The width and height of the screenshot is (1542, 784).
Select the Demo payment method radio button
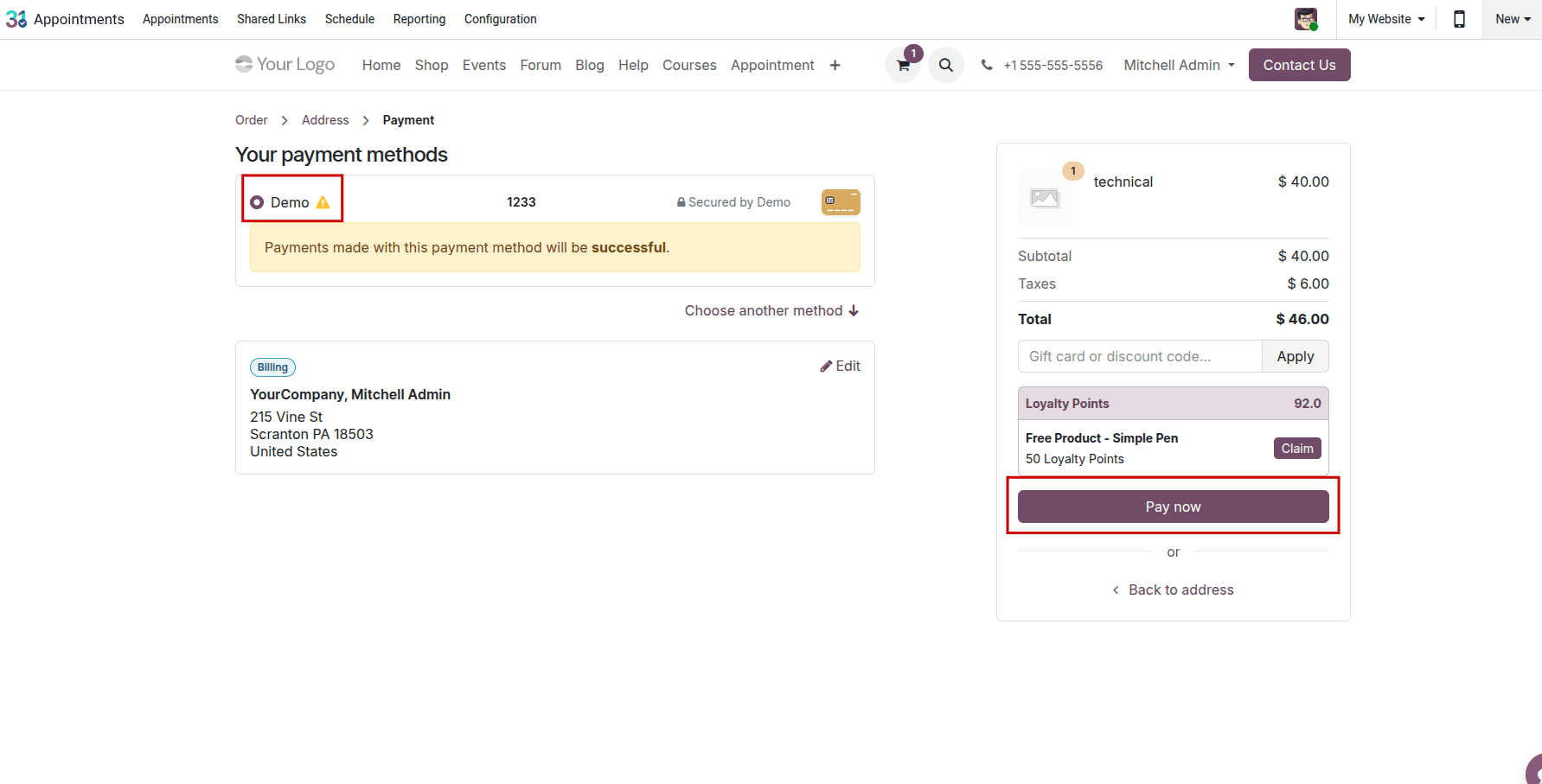pyautogui.click(x=257, y=202)
